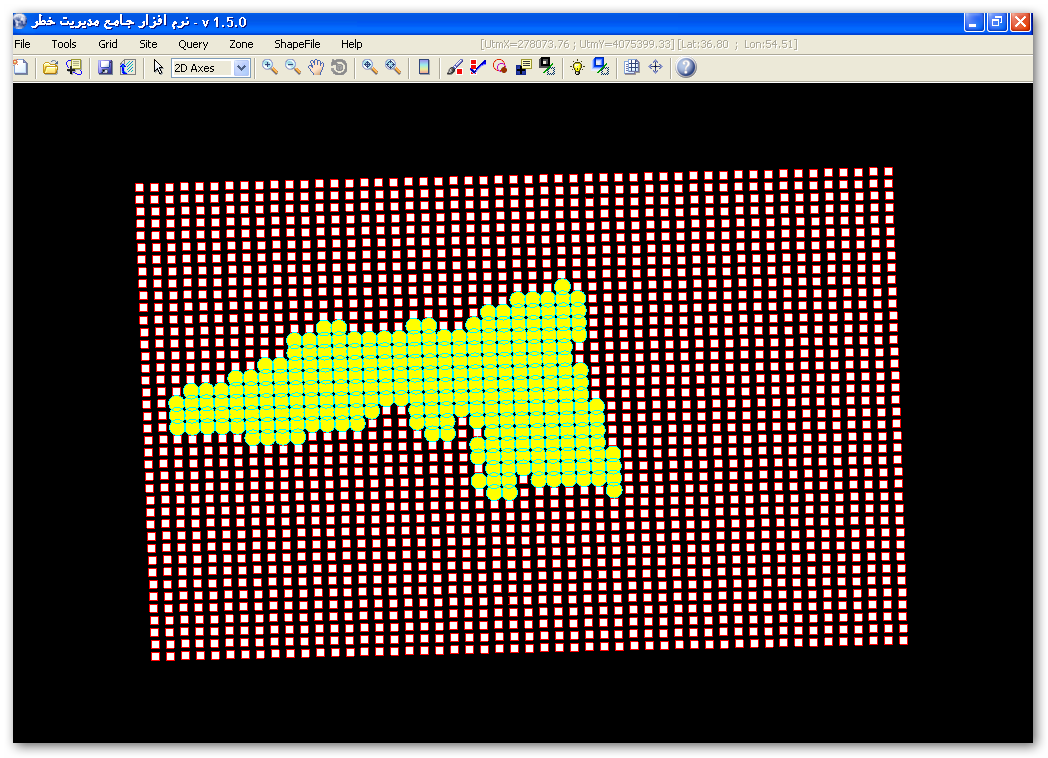1048x758 pixels.
Task: Click inside the yellow highlighted zone
Action: point(450,380)
